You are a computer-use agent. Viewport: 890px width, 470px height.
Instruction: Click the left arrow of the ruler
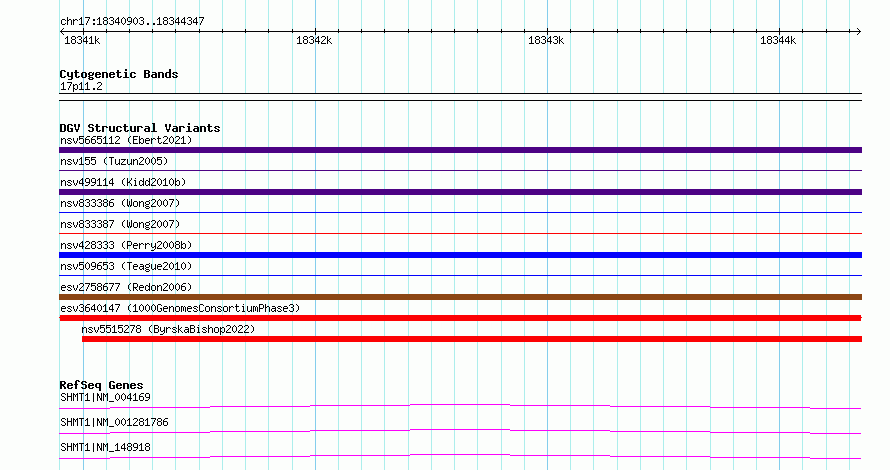[x=62, y=32]
